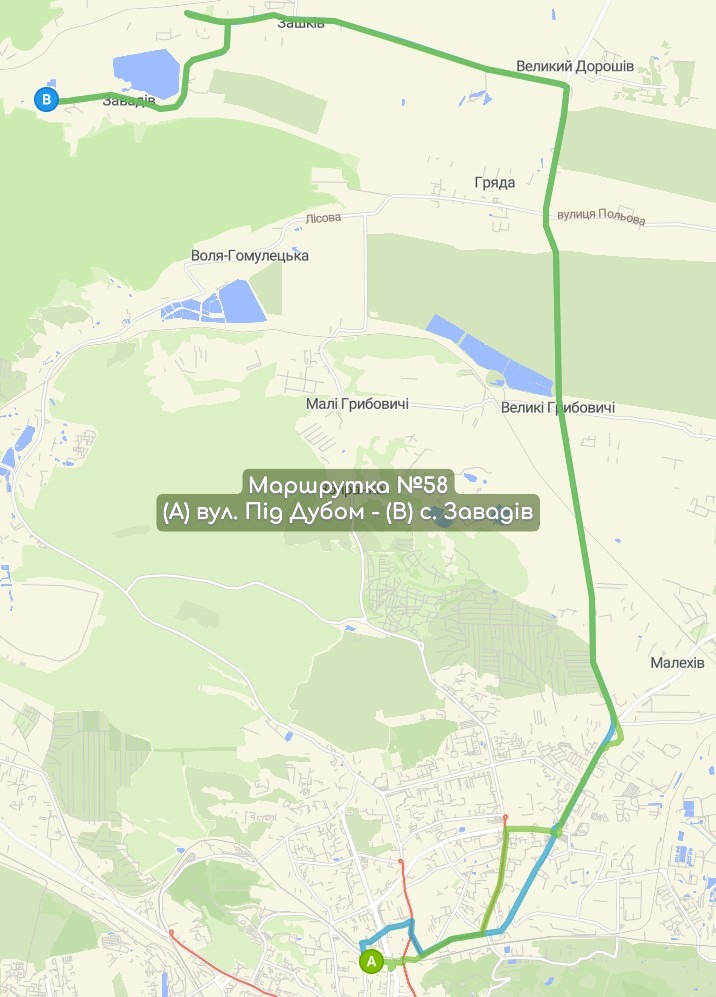Viewport: 716px width, 997px height.
Task: Click the Маршрутка №58 route title label
Action: point(348,485)
